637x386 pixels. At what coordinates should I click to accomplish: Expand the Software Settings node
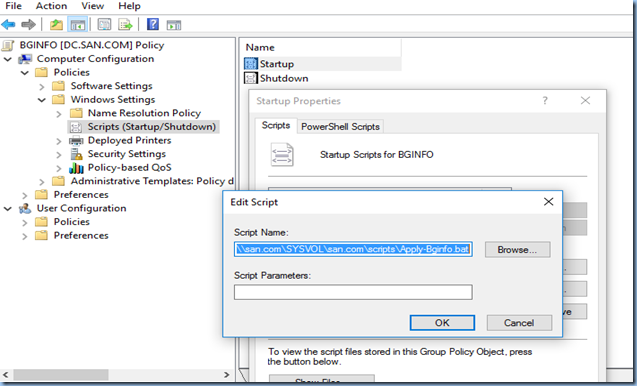pos(42,87)
